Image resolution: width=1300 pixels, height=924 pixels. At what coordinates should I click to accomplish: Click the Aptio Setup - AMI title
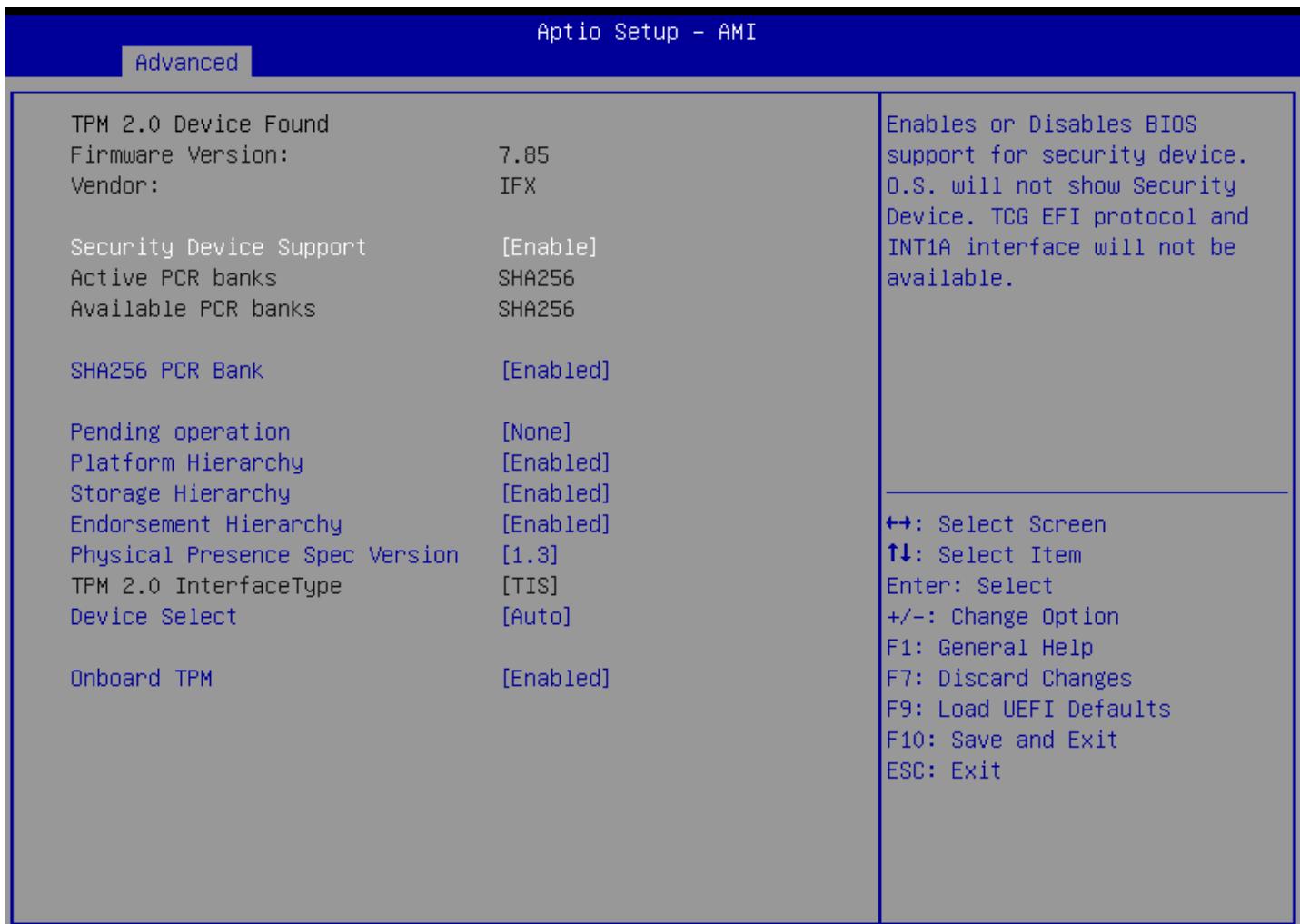pyautogui.click(x=646, y=32)
